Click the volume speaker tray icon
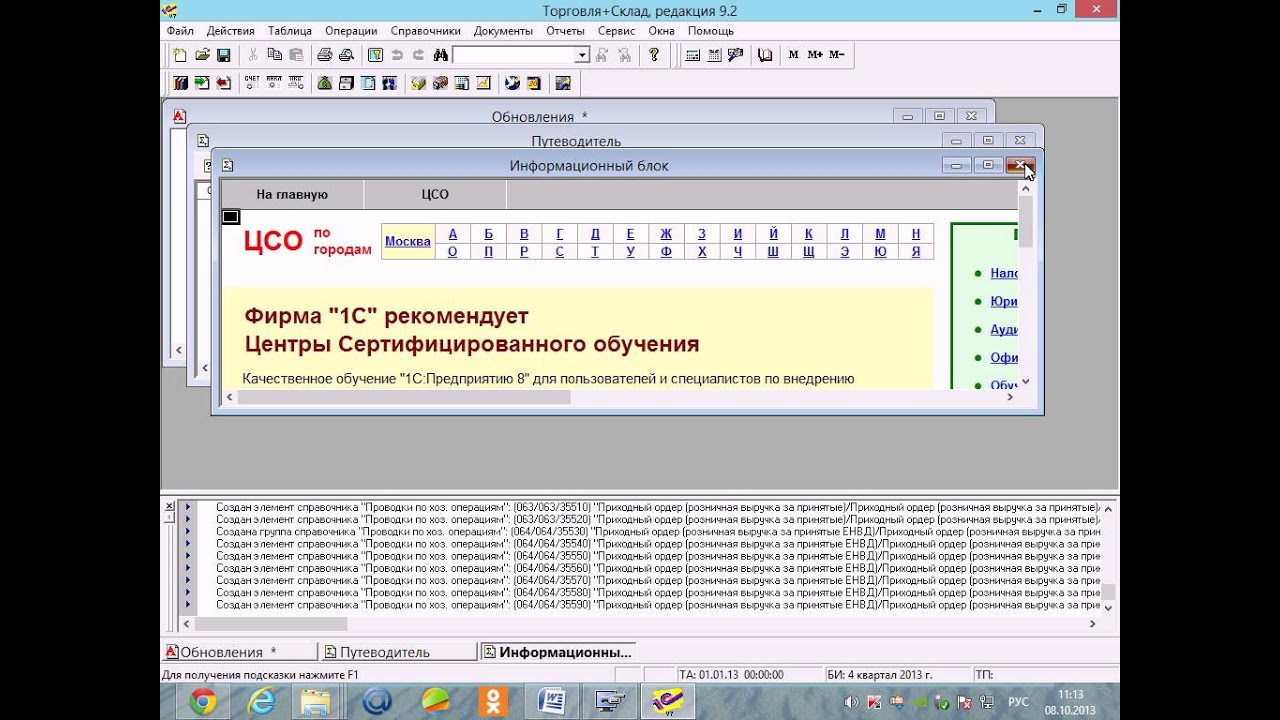The height and width of the screenshot is (720, 1280). (x=851, y=701)
